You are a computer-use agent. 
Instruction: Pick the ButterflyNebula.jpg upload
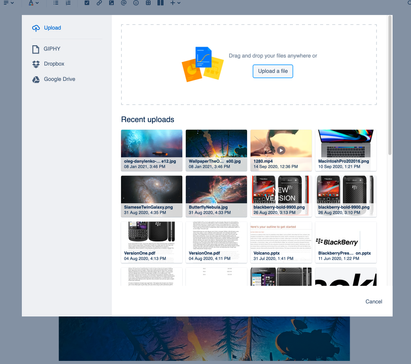[x=216, y=196]
